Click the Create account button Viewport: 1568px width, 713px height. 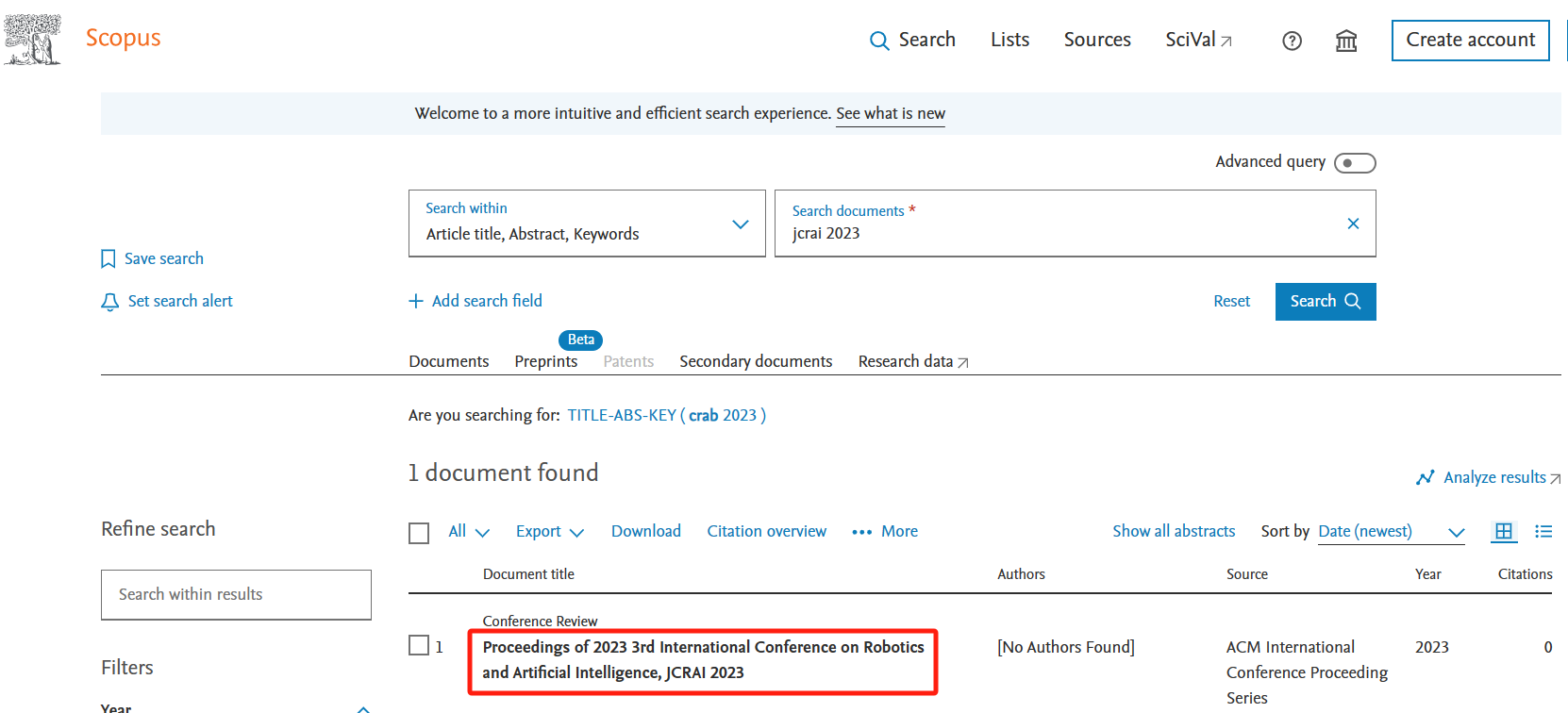[1470, 41]
